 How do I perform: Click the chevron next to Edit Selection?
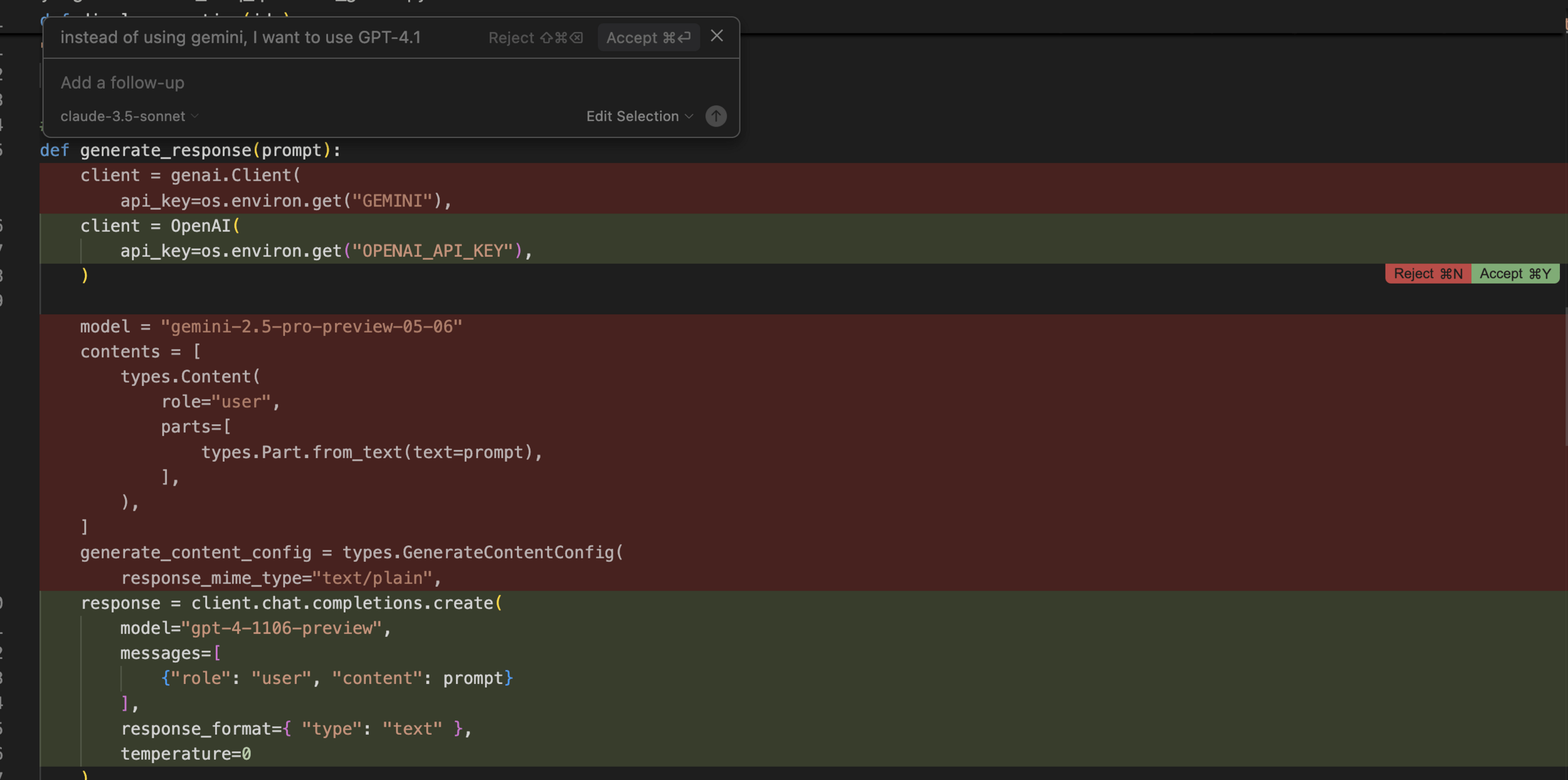(x=689, y=116)
